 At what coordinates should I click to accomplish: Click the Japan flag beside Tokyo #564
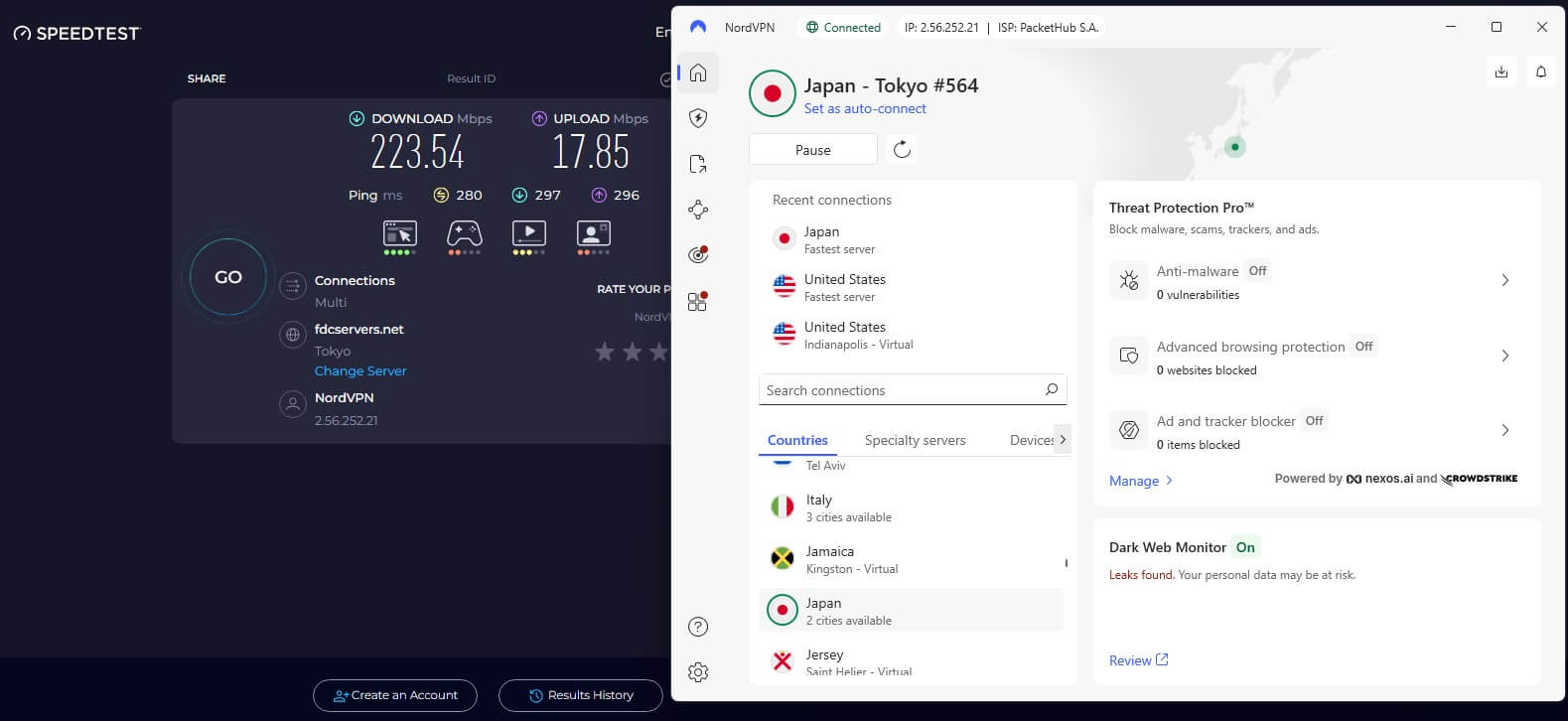(773, 94)
